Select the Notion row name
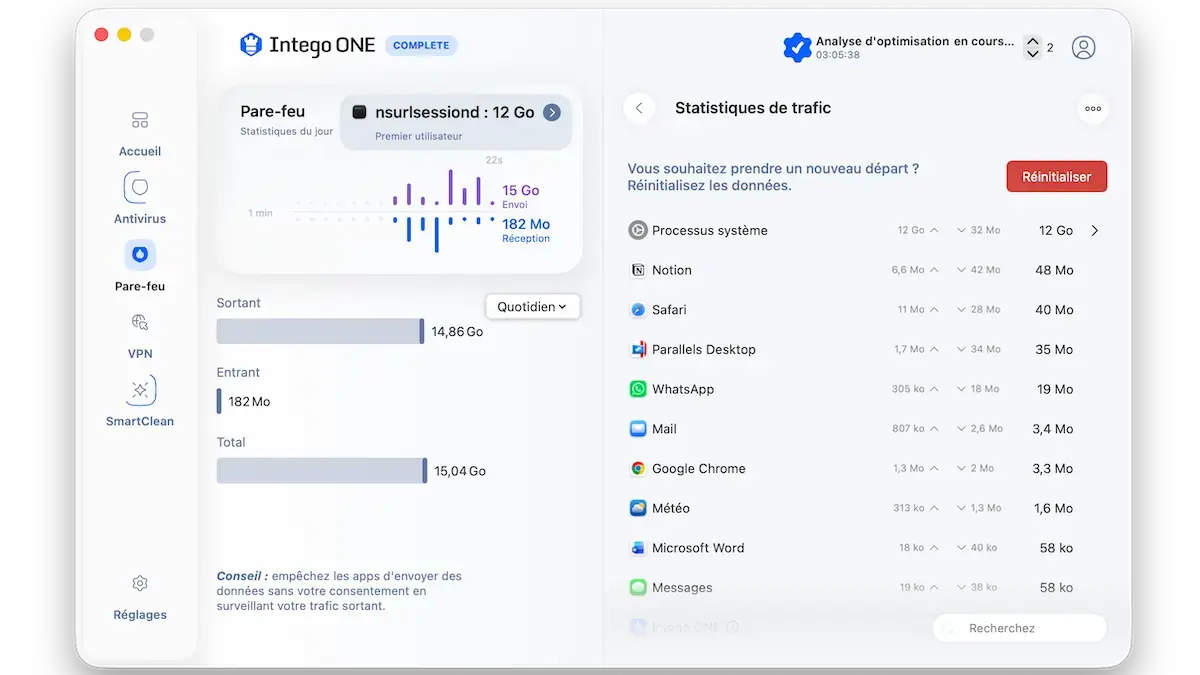The width and height of the screenshot is (1200, 675). tap(672, 270)
